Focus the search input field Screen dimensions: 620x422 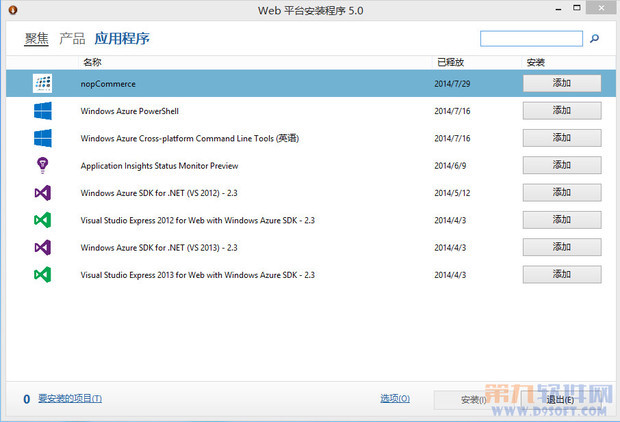click(x=531, y=39)
